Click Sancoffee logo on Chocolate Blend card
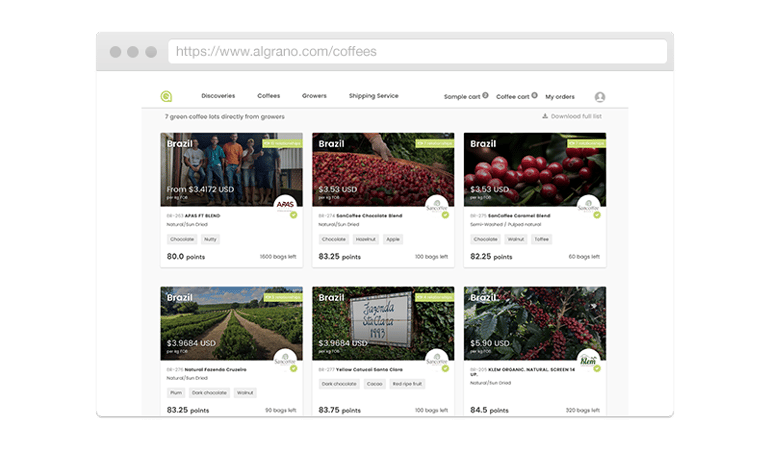Screen dimensions: 770x452 point(437,205)
